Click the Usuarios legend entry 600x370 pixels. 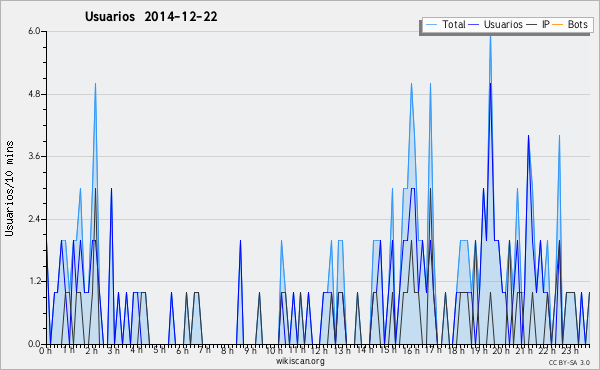click(496, 24)
